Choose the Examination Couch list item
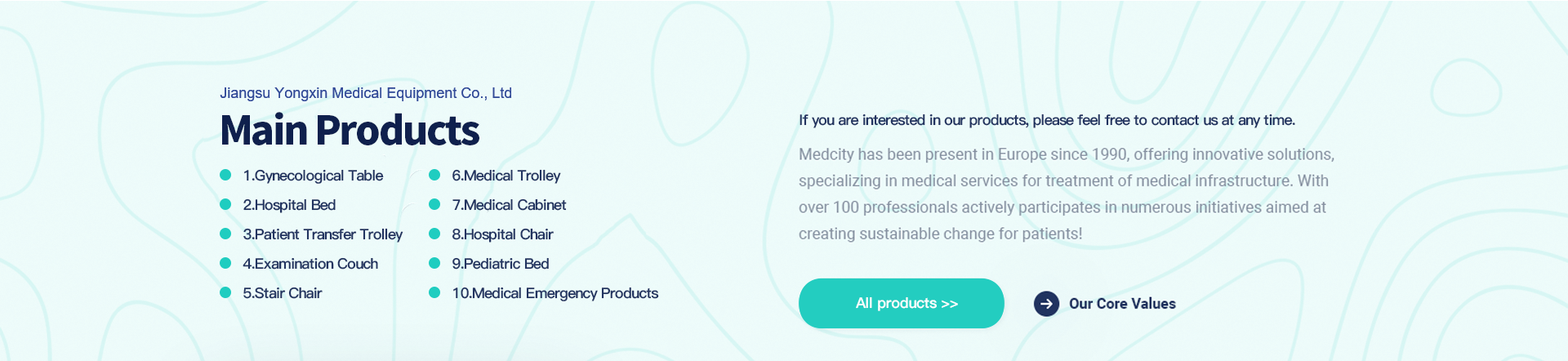 pyautogui.click(x=310, y=264)
